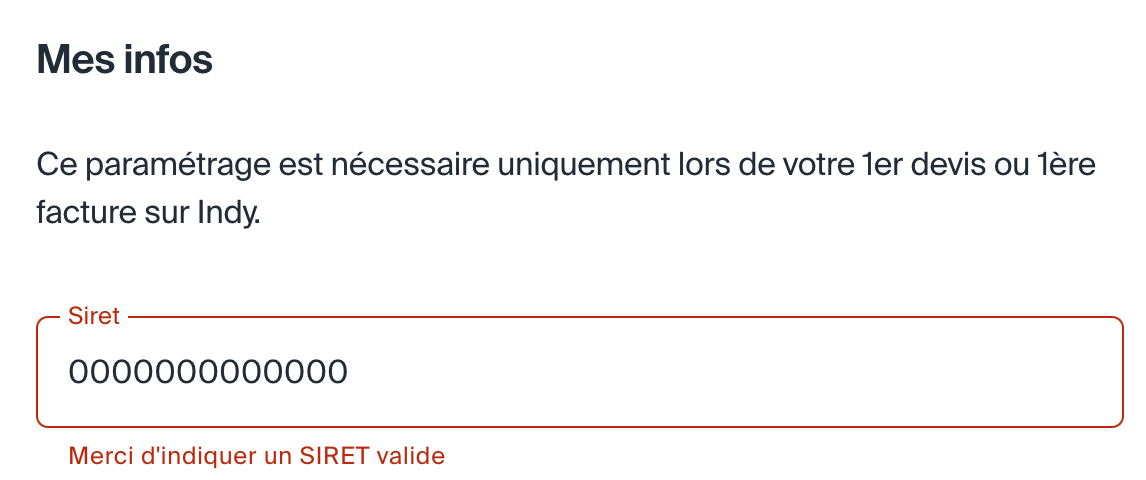Click the "Mes infos" heading
The image size is (1146, 480).
(x=125, y=60)
